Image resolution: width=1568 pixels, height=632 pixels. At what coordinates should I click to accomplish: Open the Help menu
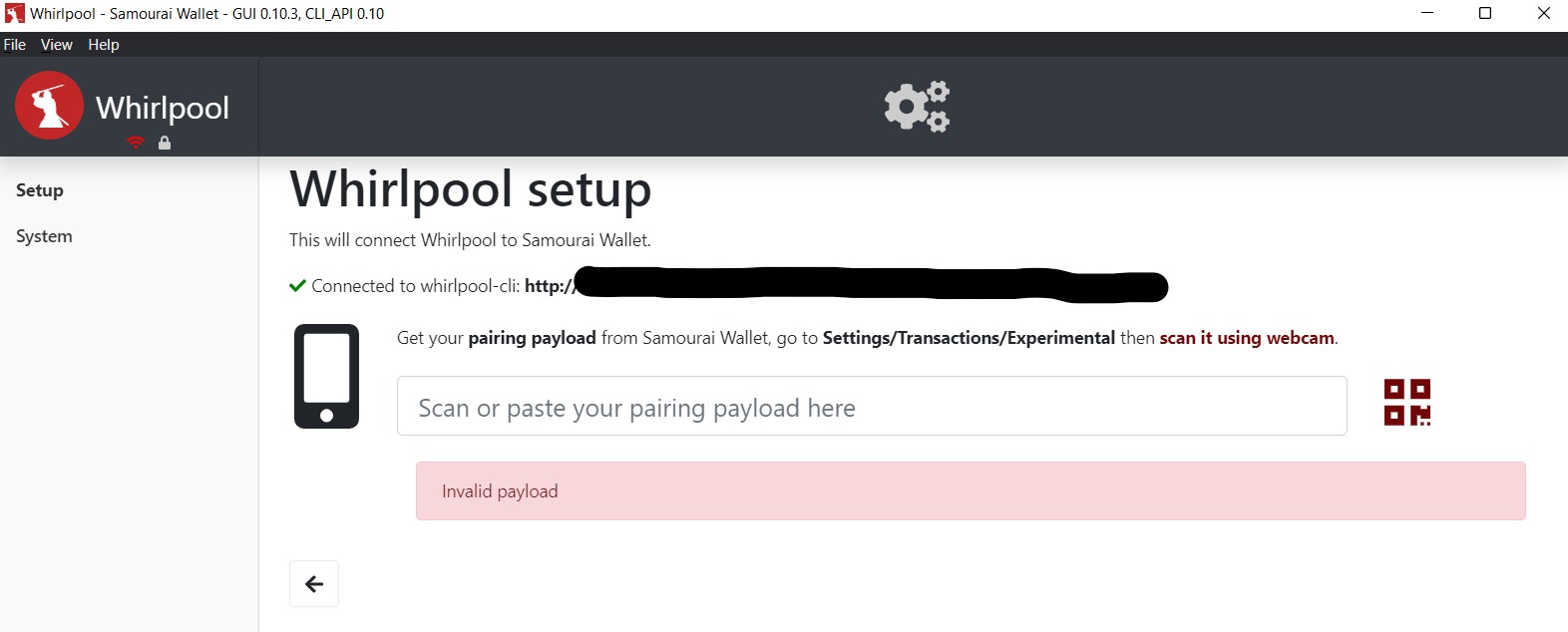(x=104, y=45)
